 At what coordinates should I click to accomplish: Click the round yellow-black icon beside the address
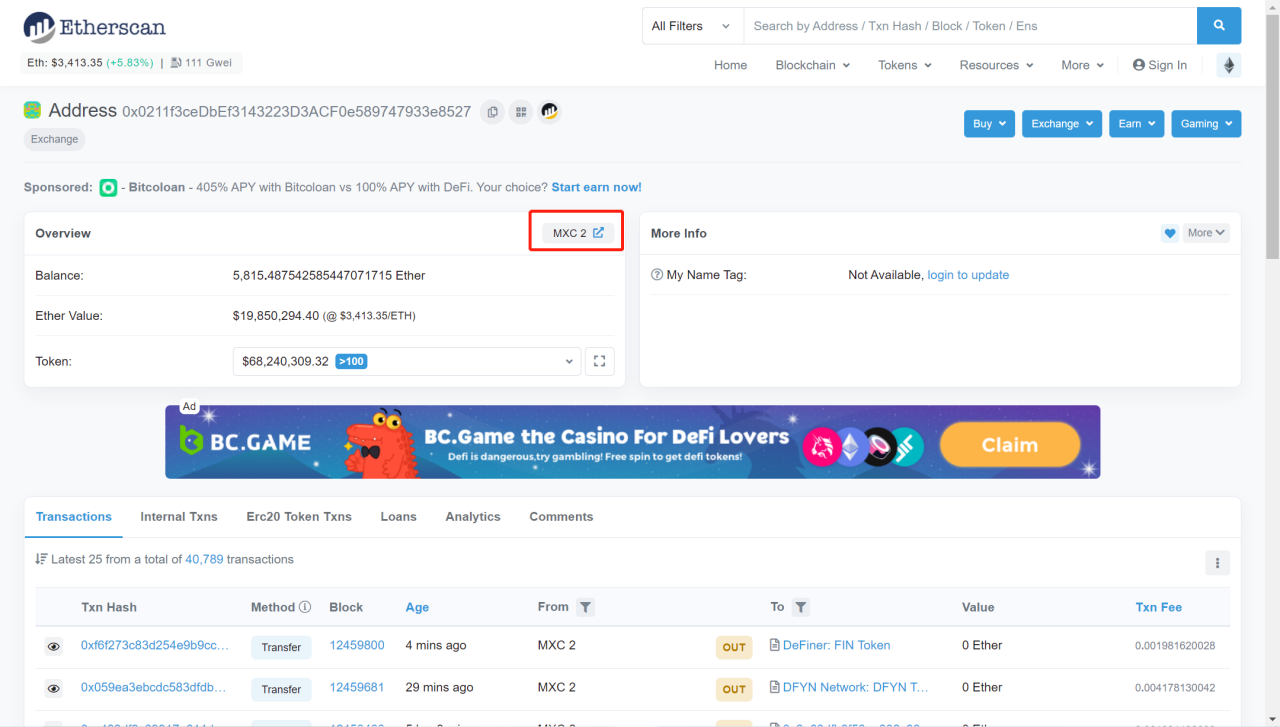pyautogui.click(x=549, y=111)
